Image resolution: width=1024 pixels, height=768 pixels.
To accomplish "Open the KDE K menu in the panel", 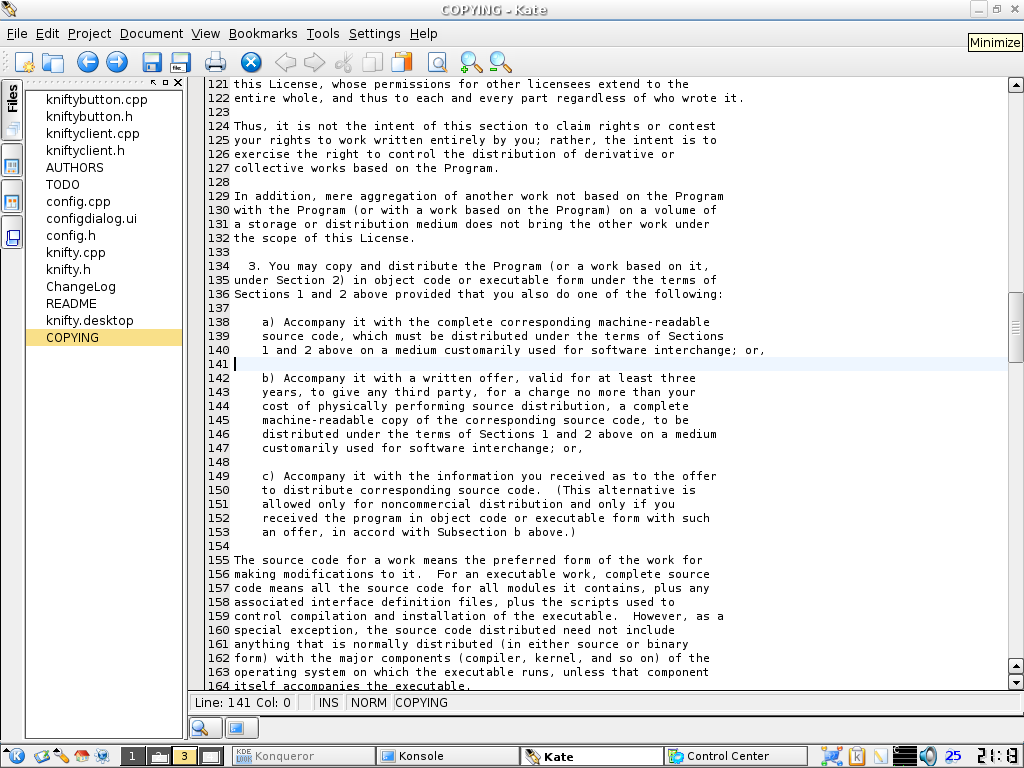I will (x=14, y=756).
